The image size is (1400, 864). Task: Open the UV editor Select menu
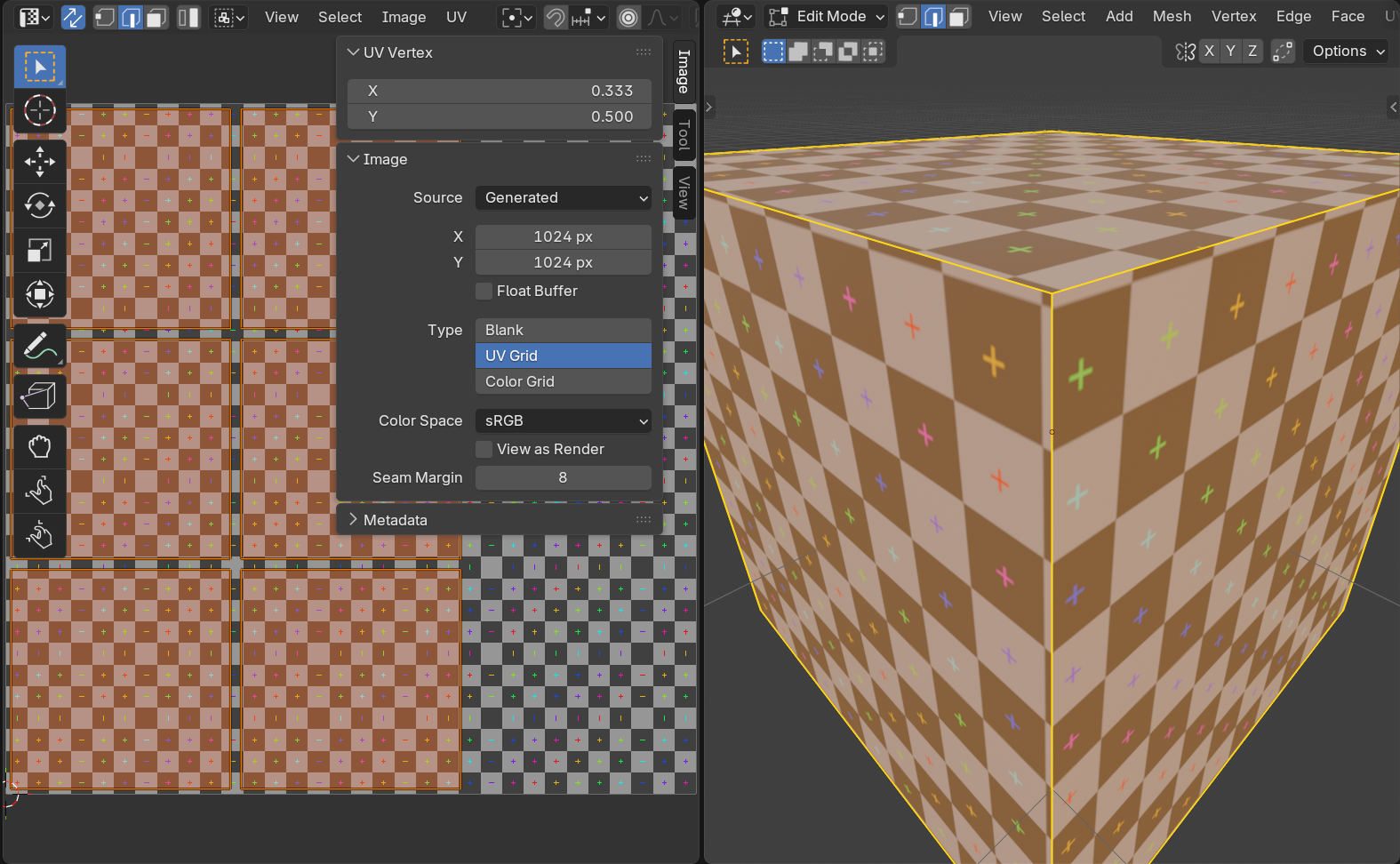(x=340, y=17)
